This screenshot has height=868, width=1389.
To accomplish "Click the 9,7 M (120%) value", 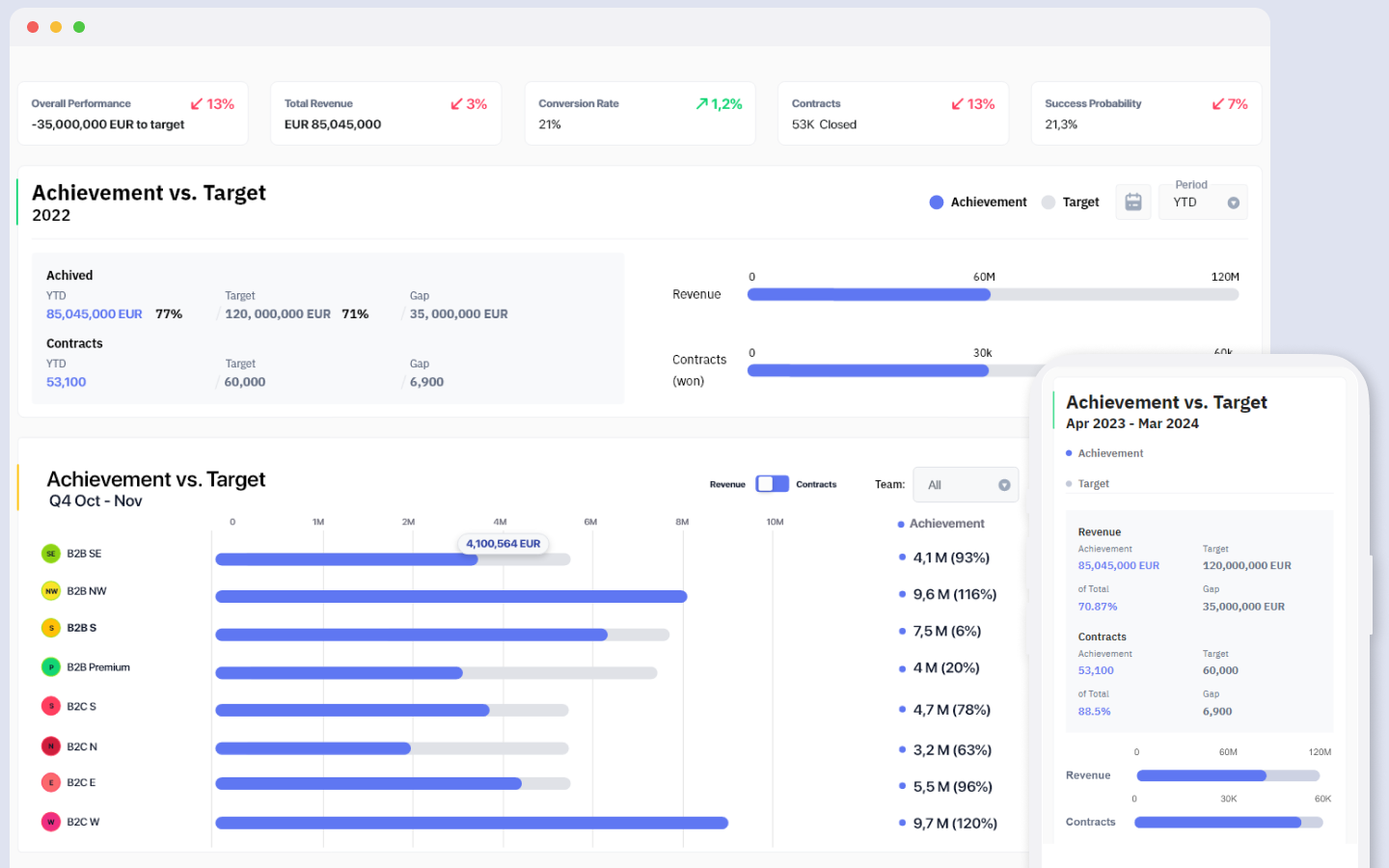I will [x=955, y=823].
